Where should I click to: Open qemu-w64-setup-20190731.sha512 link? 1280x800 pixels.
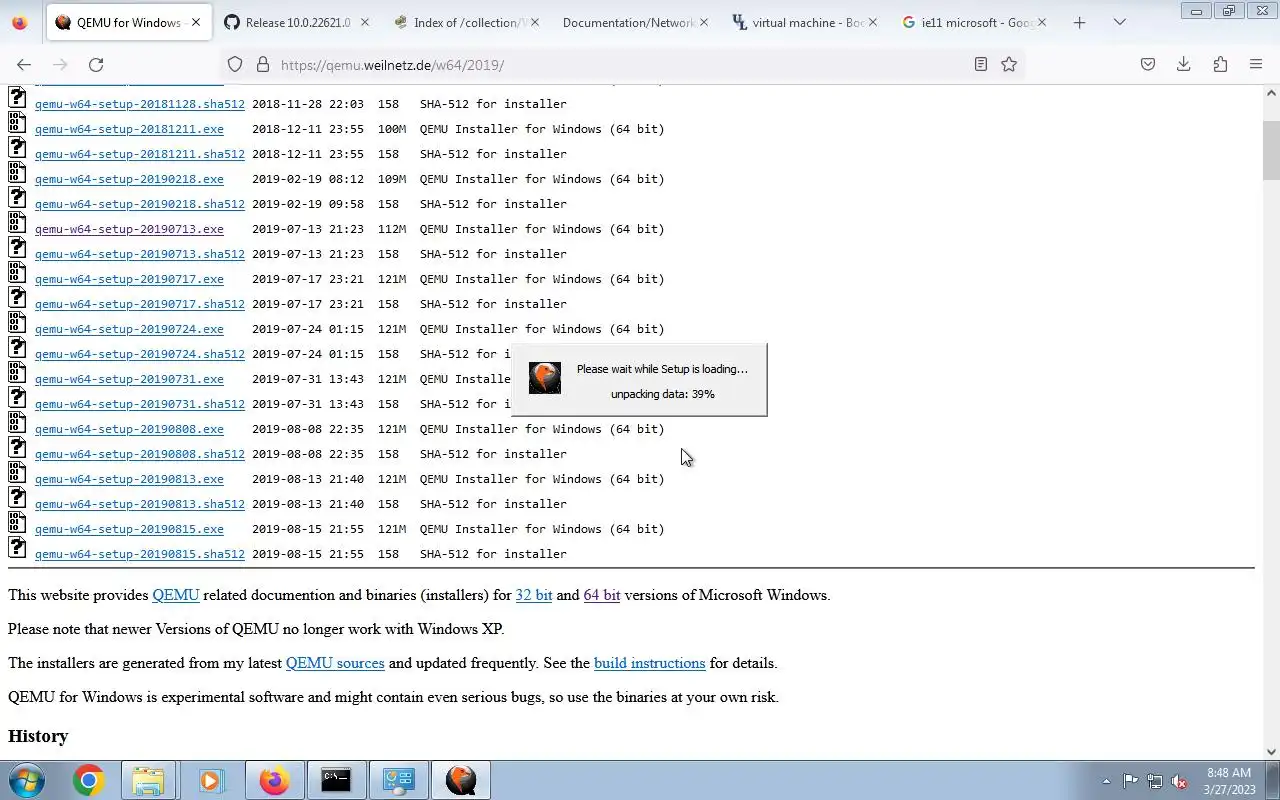(139, 404)
